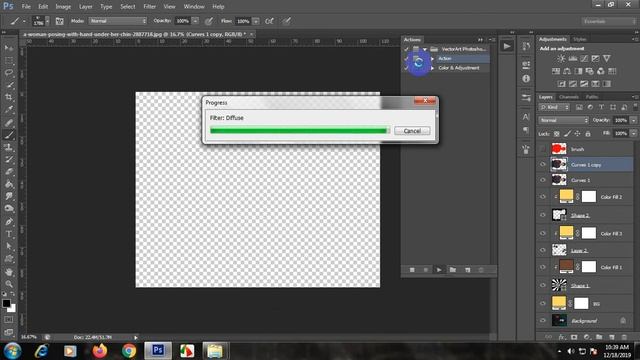Click the Curves adjustment icon

[x=584, y=59]
